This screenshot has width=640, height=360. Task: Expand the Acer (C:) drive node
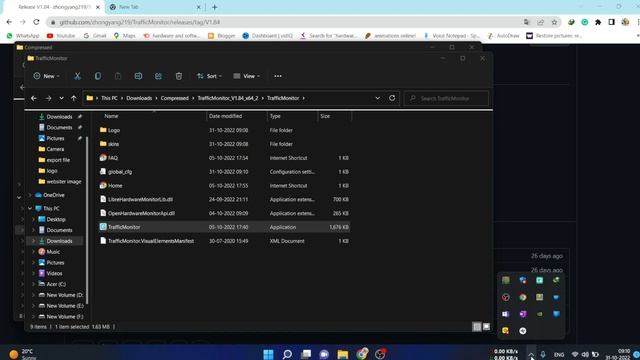pyautogui.click(x=33, y=284)
